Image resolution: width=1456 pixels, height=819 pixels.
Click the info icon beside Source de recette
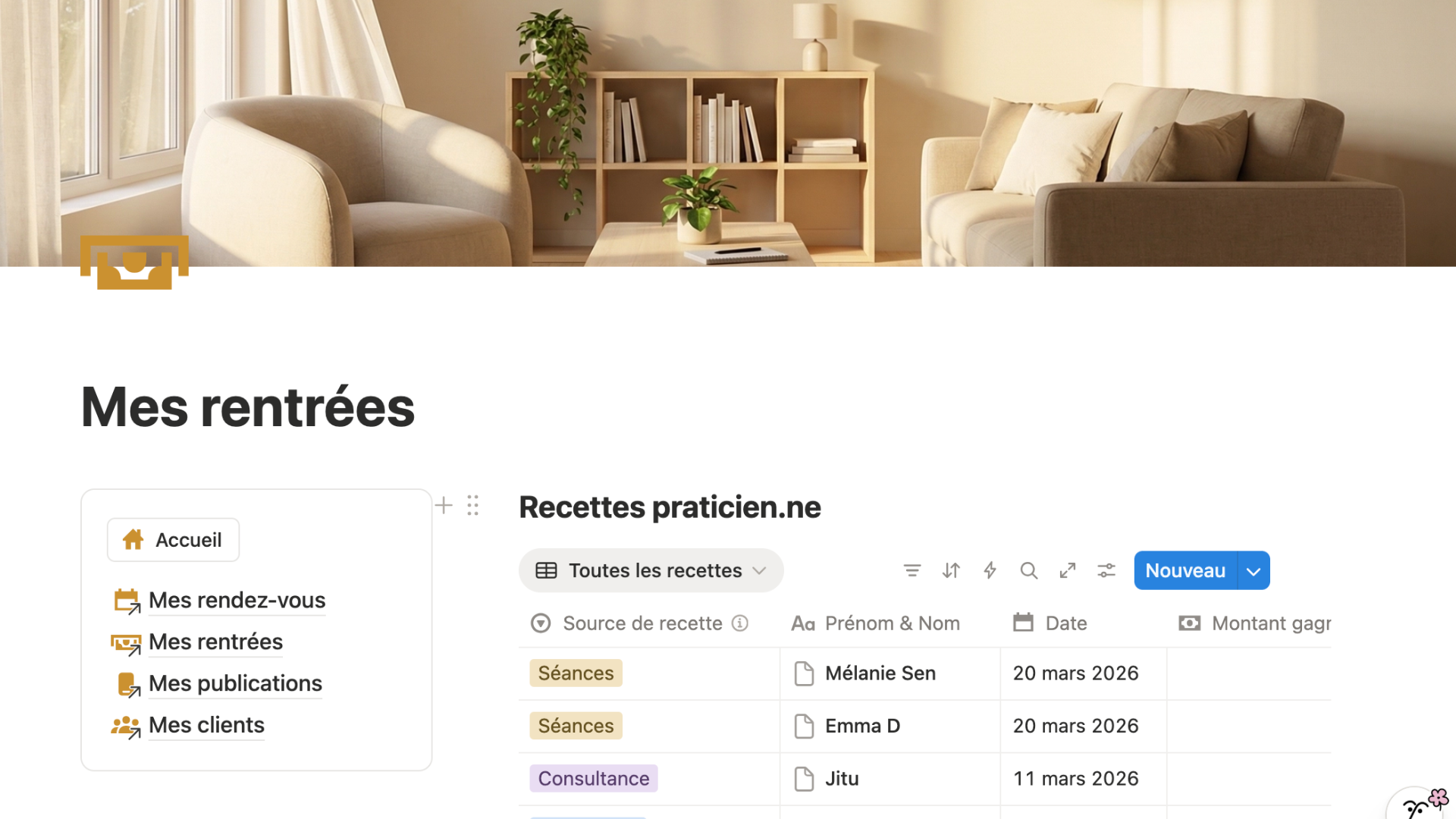(740, 623)
